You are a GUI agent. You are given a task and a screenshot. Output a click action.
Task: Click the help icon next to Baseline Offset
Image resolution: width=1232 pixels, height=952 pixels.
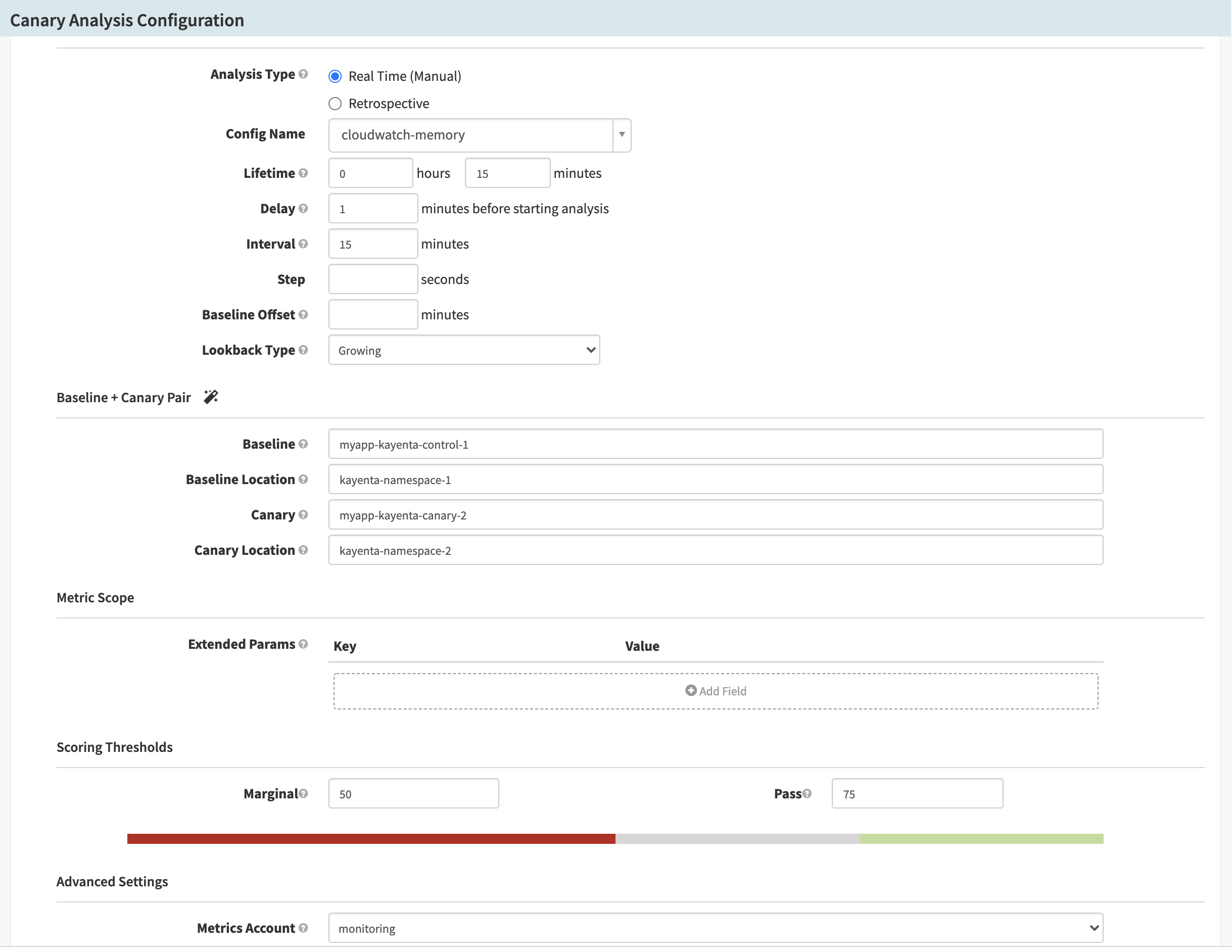coord(304,314)
